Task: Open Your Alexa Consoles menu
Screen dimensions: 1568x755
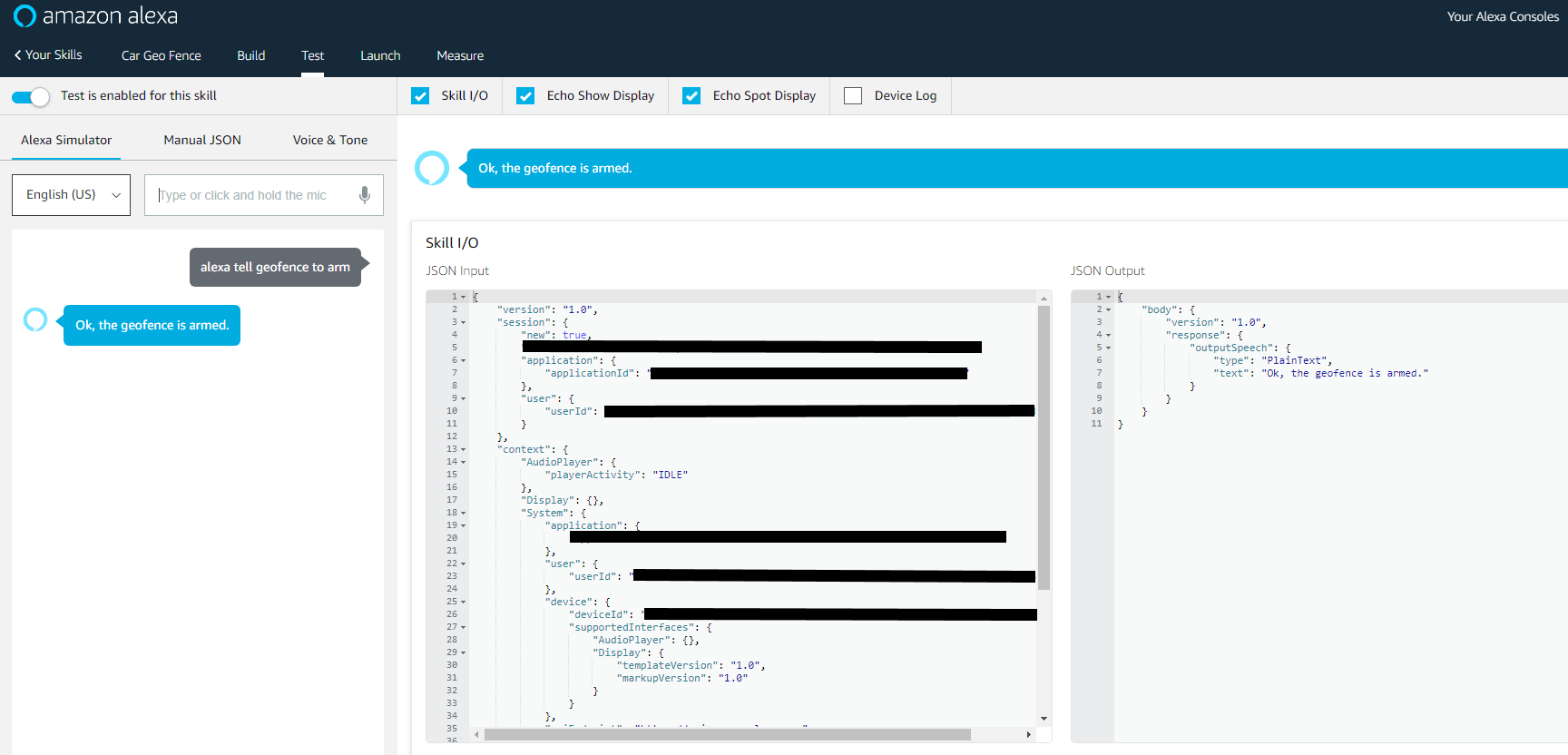Action: pos(1503,16)
